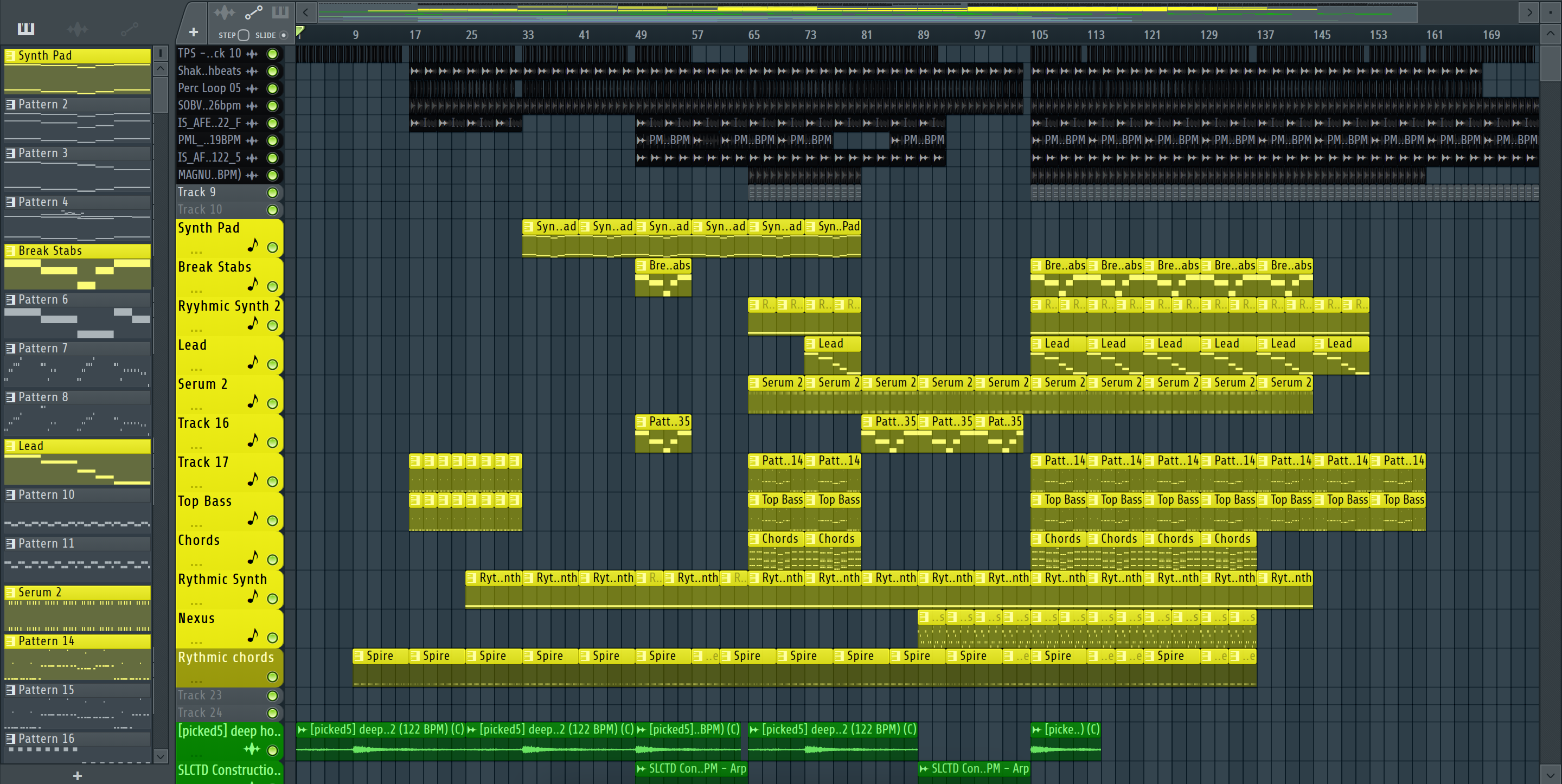
Task: Mute the TPS -..ck 10 track
Action: tap(273, 54)
